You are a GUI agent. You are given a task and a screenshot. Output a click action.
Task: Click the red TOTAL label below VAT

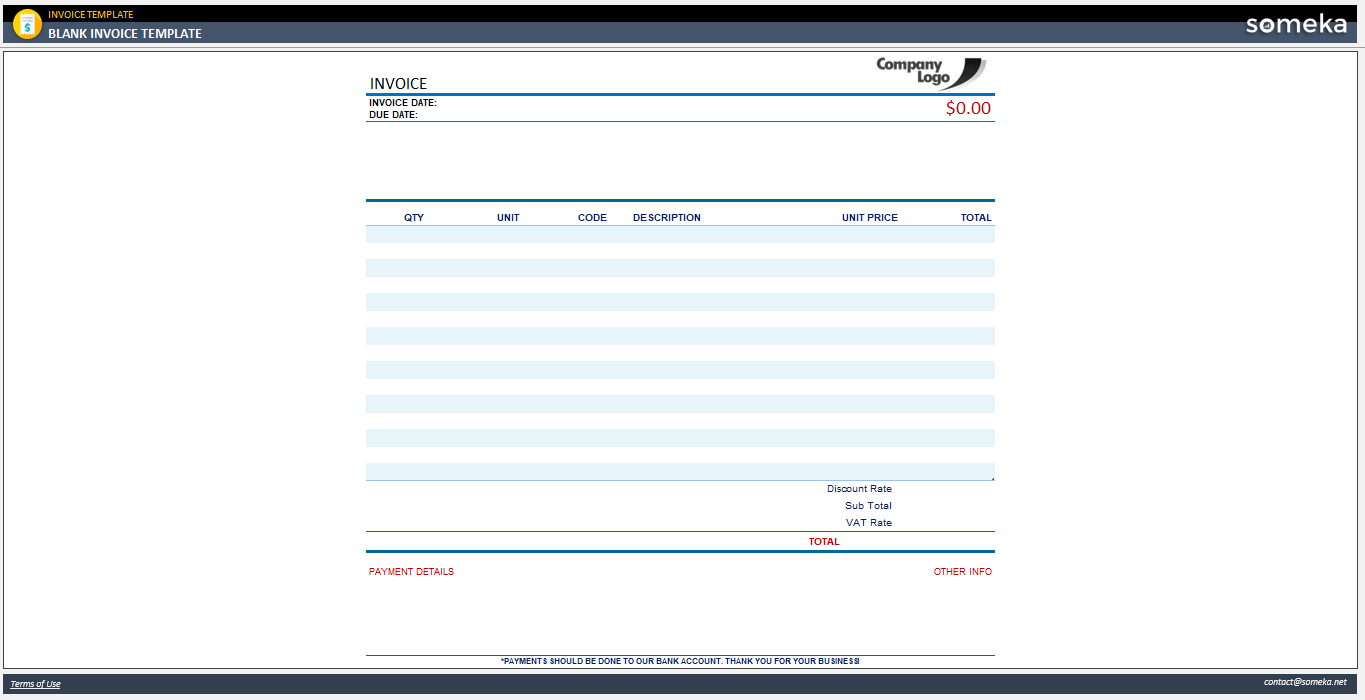click(x=824, y=542)
